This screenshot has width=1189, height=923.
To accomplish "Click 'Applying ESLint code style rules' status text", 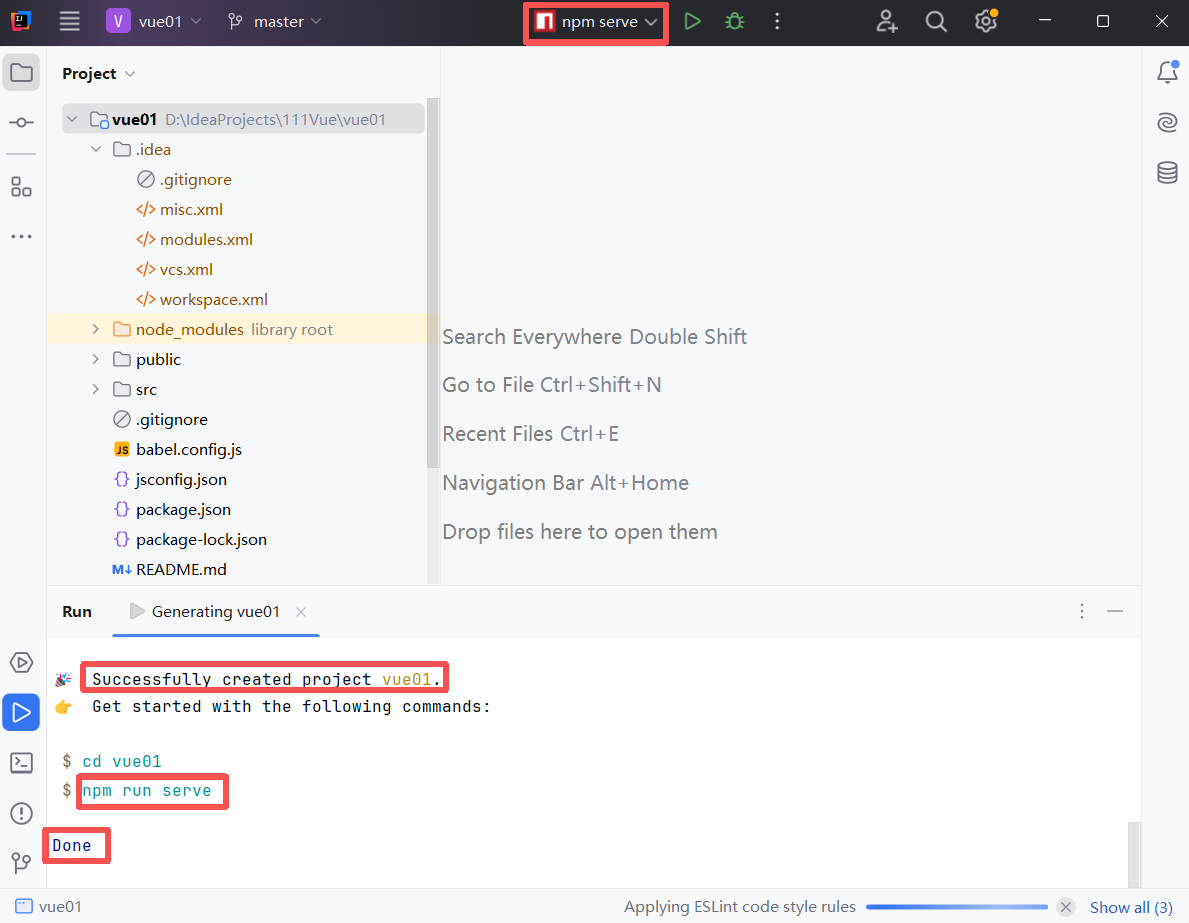I will [x=739, y=906].
